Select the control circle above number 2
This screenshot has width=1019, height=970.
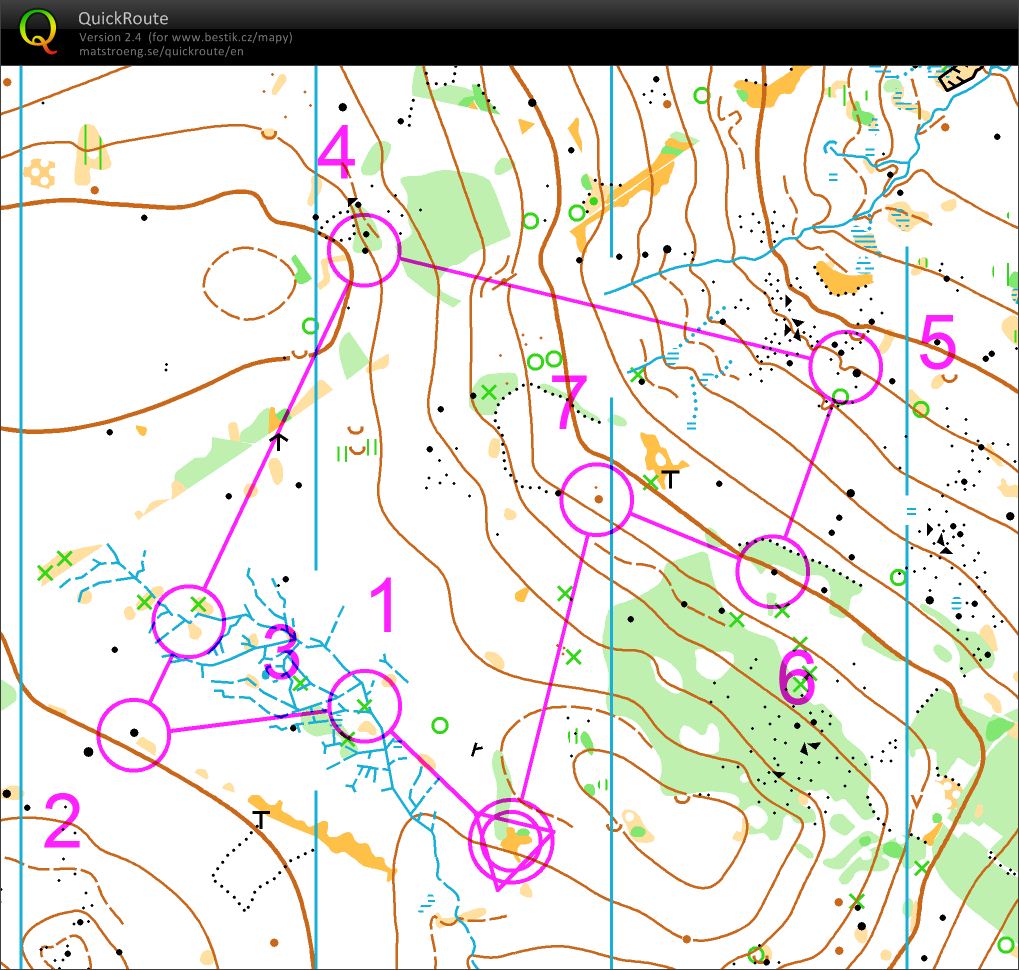(x=133, y=734)
